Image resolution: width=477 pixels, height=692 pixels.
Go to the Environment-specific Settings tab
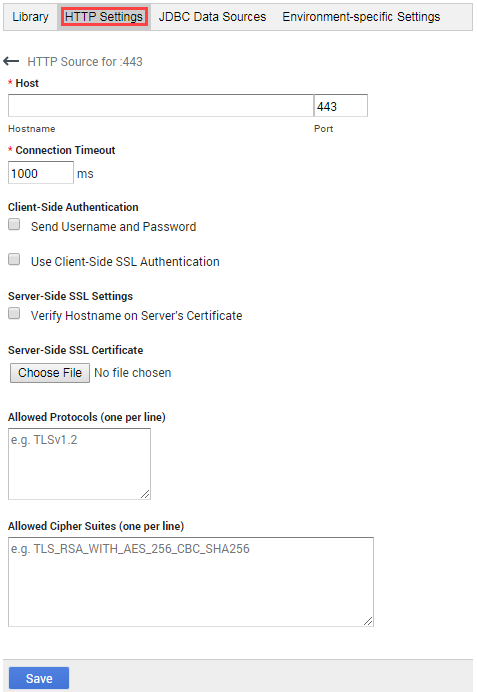[361, 17]
